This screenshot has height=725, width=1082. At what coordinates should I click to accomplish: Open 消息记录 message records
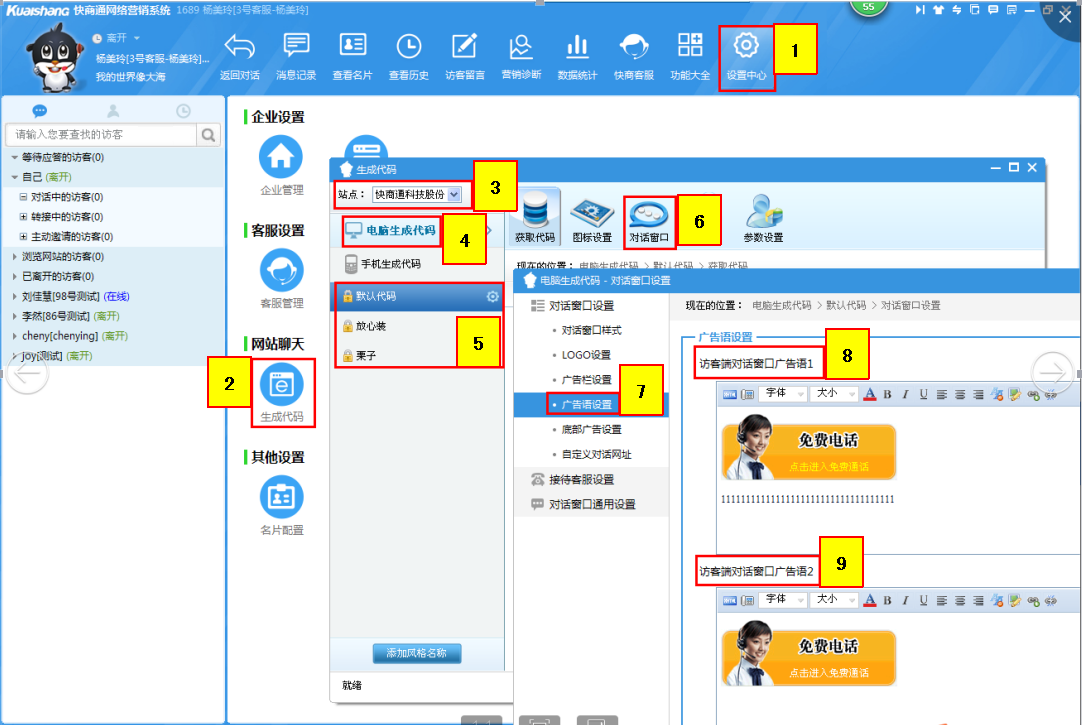(296, 57)
